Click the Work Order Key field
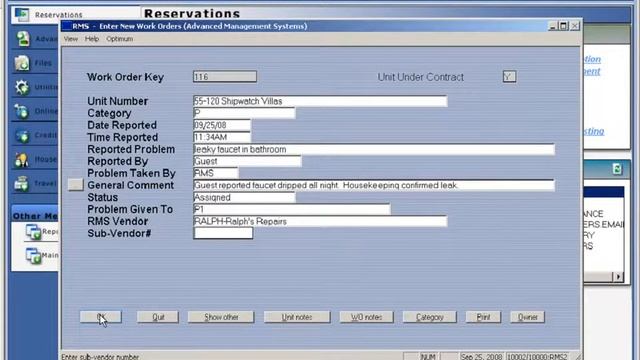This screenshot has height=360, width=640. tap(225, 77)
